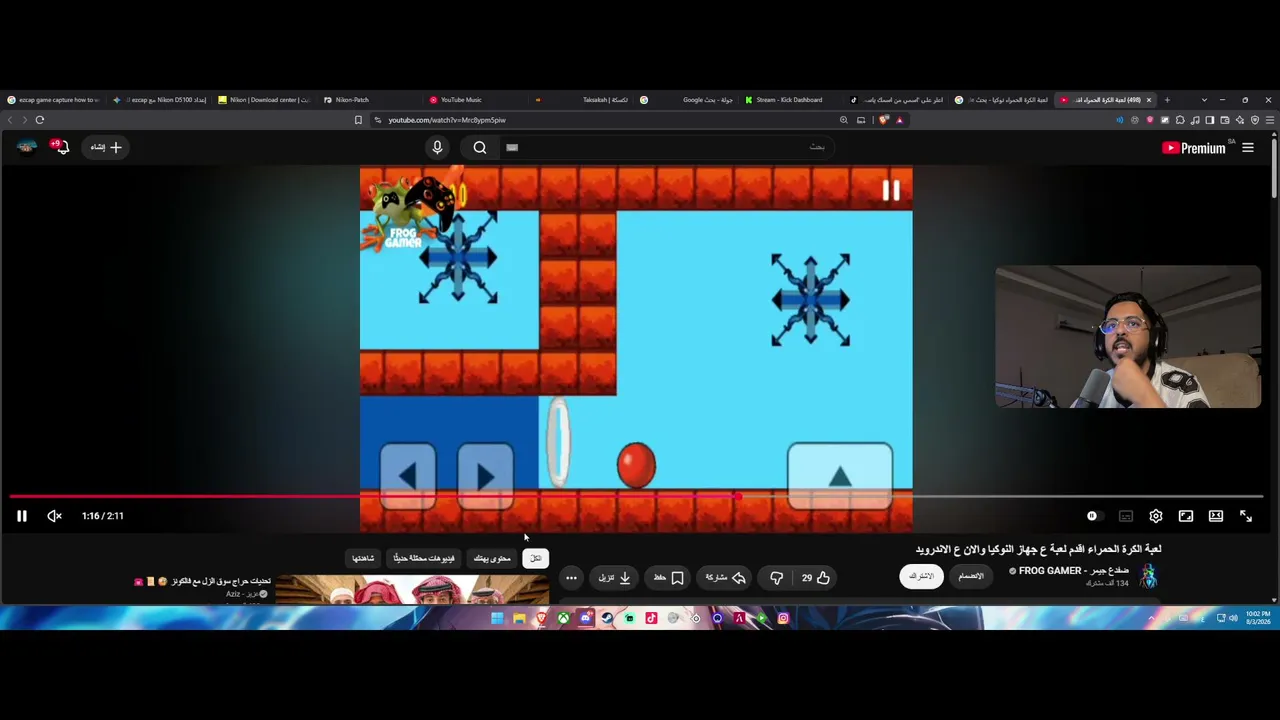
Task: Save the video to a playlist (حفظ)
Action: click(x=668, y=578)
